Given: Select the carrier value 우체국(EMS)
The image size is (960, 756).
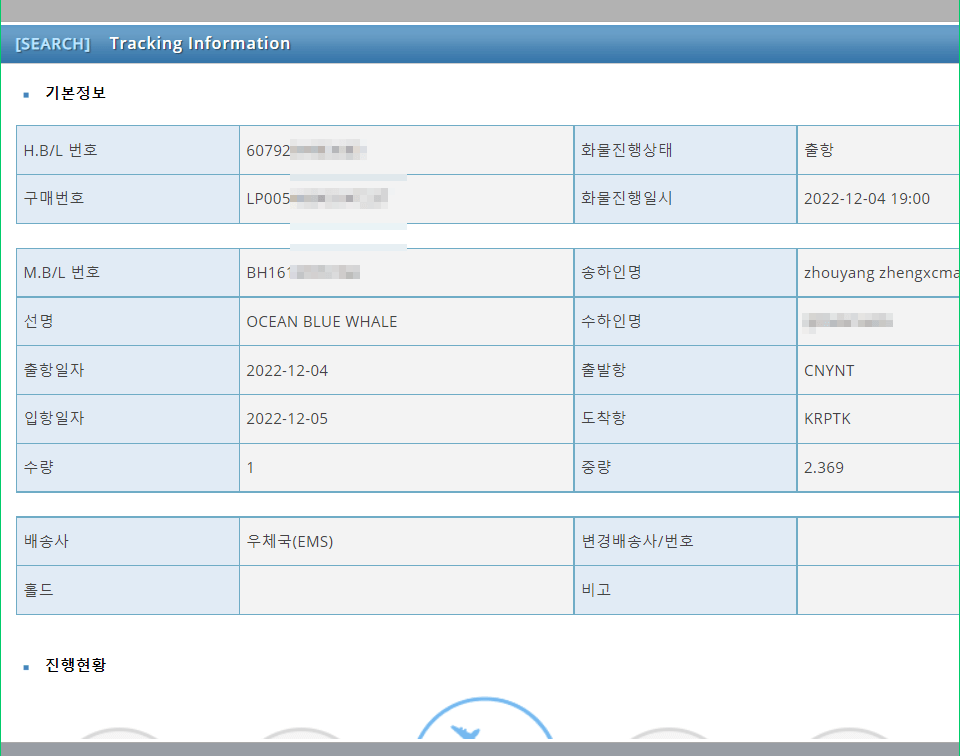Looking at the screenshot, I should click(290, 541).
